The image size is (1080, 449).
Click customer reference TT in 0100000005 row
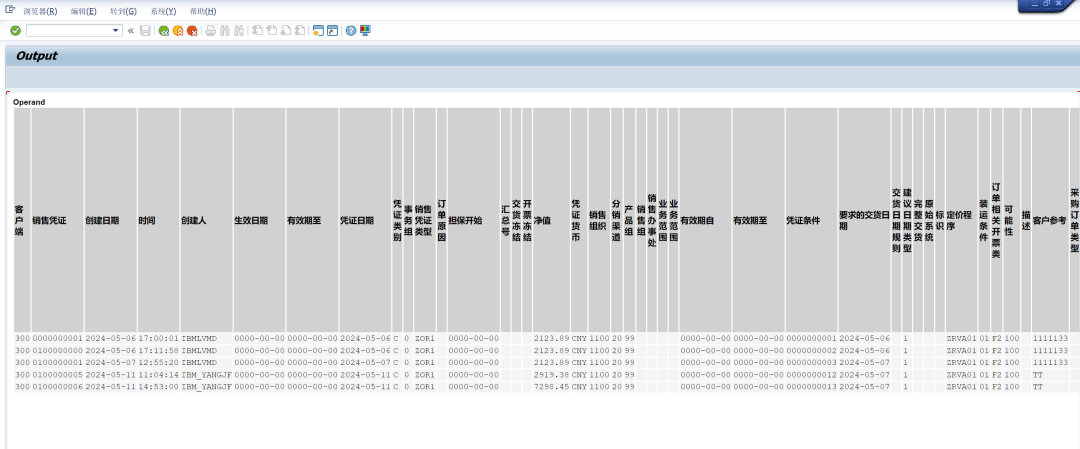(1050, 375)
